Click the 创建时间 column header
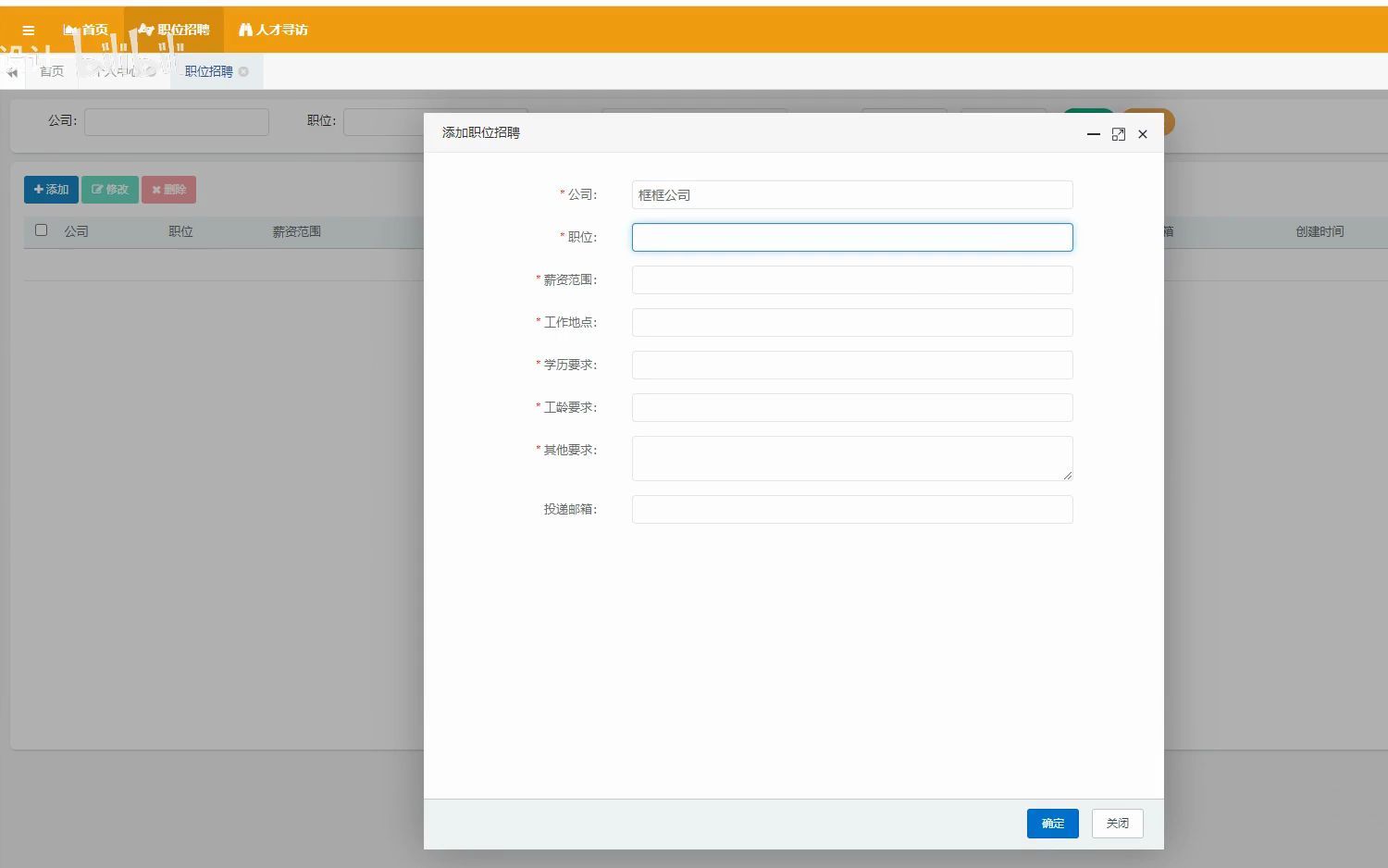Screen dimensions: 1388x868 [x=1320, y=231]
